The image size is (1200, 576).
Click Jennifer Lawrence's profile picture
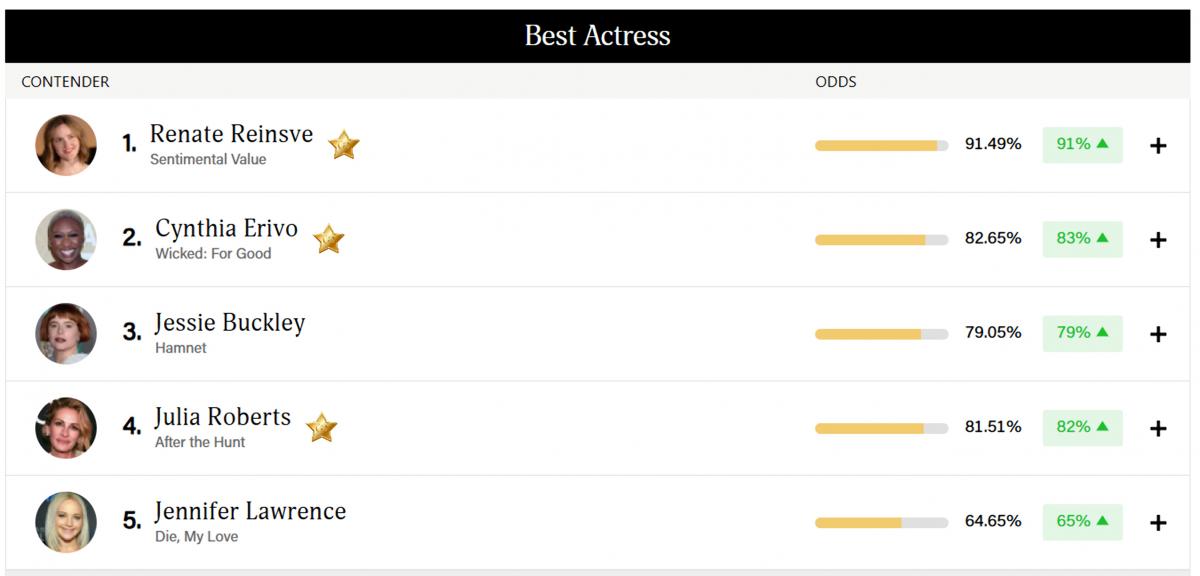pos(66,522)
